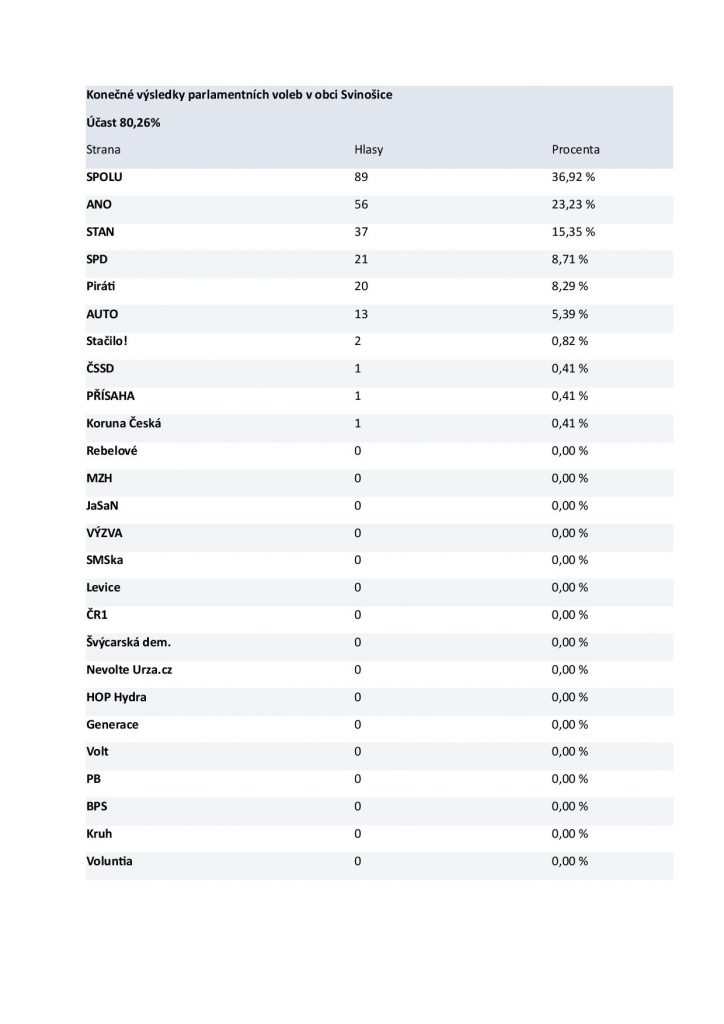Select the Švýcarská dem. row label

129,642
